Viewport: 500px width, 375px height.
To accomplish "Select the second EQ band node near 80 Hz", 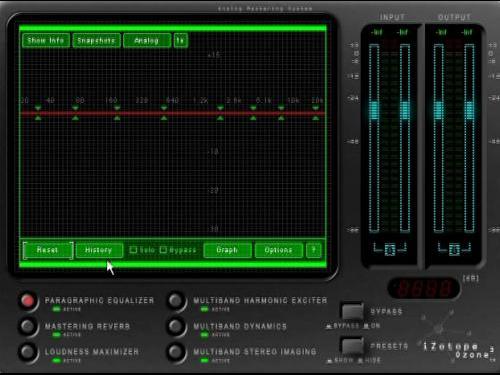I will [x=75, y=113].
